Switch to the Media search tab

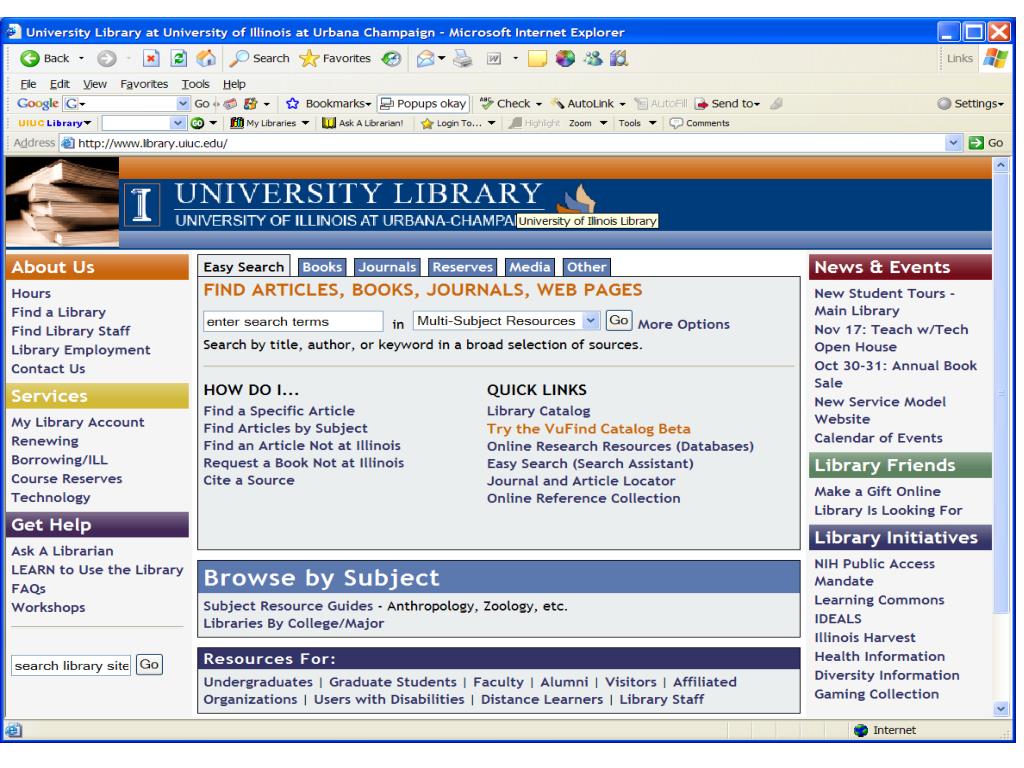tap(530, 266)
